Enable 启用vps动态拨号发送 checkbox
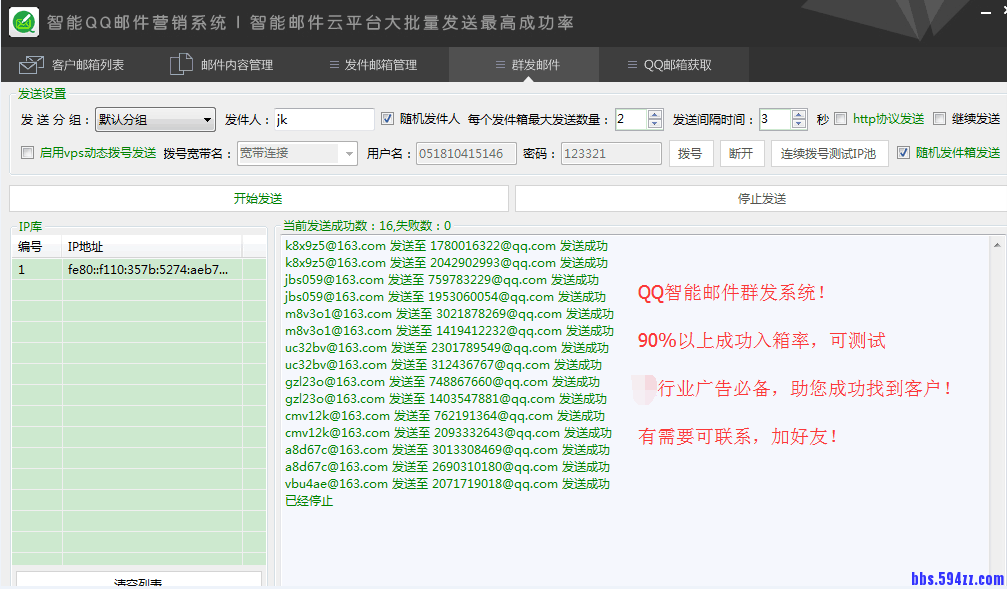 (27, 153)
